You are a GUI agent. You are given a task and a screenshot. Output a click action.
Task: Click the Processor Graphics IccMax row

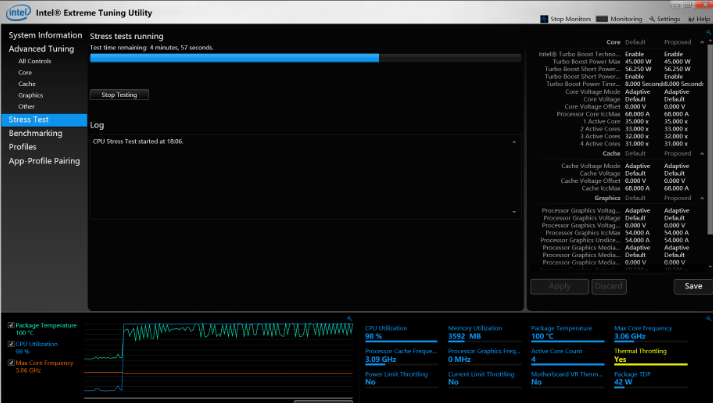pos(618,233)
